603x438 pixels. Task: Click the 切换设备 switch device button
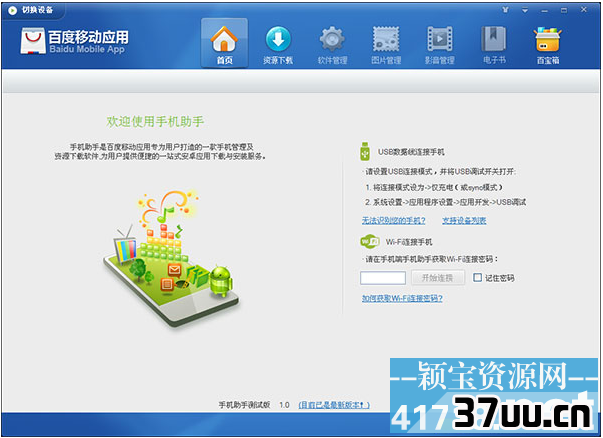coord(37,10)
